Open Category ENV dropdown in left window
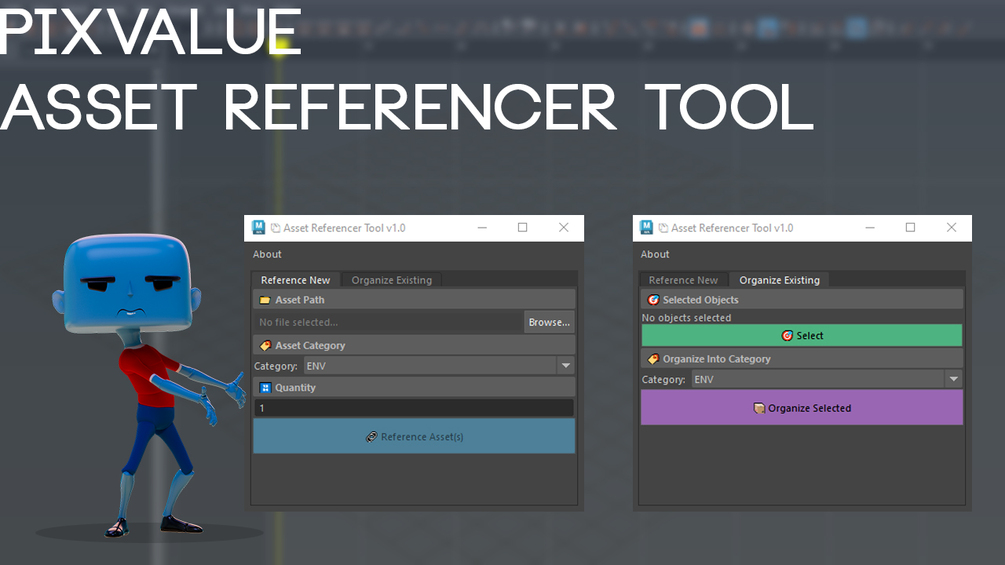The height and width of the screenshot is (565, 1005). (x=438, y=366)
